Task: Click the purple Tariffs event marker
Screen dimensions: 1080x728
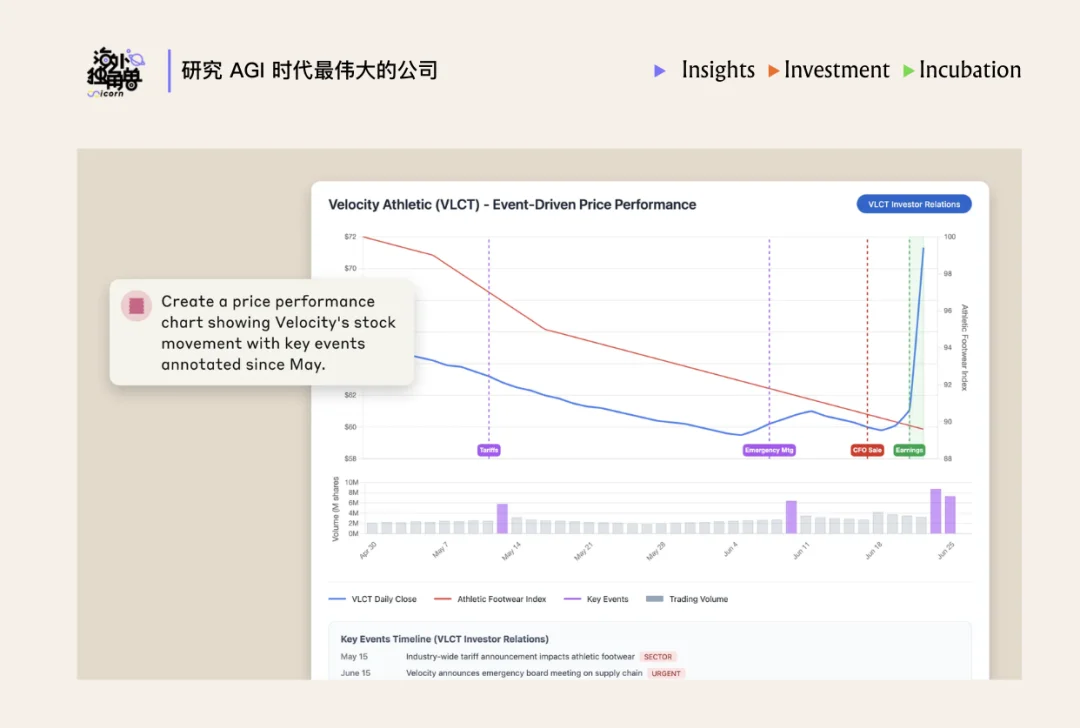Action: [x=488, y=450]
